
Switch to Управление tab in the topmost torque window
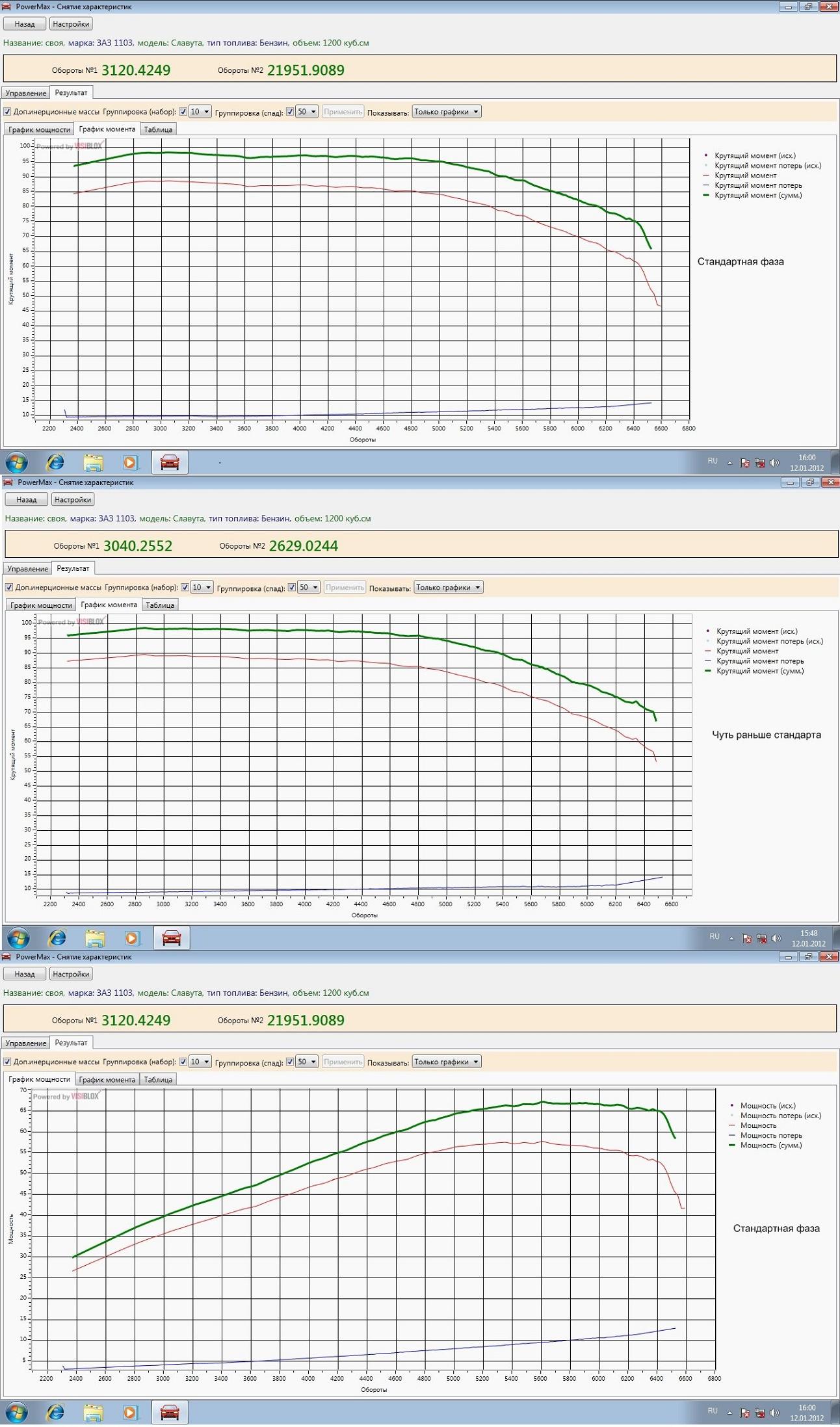(26, 93)
